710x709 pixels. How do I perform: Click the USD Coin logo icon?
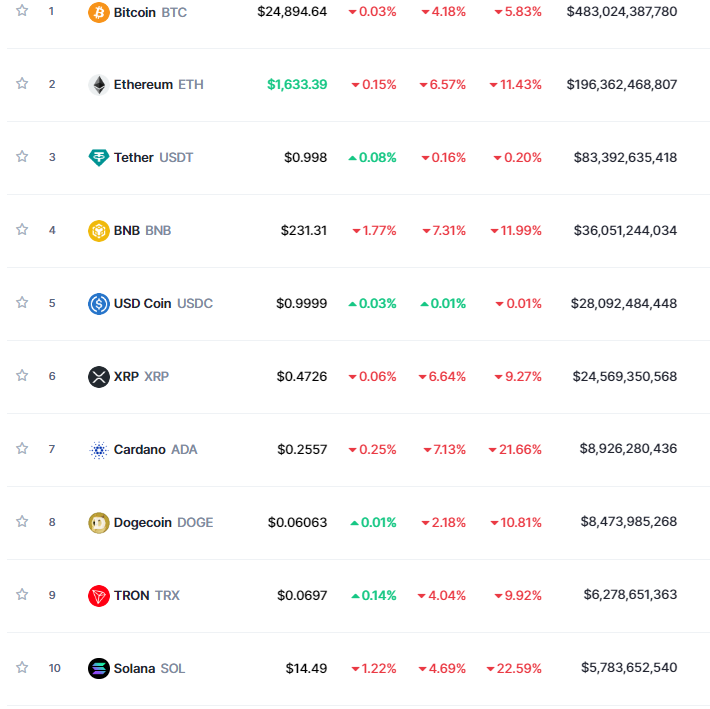pyautogui.click(x=98, y=303)
